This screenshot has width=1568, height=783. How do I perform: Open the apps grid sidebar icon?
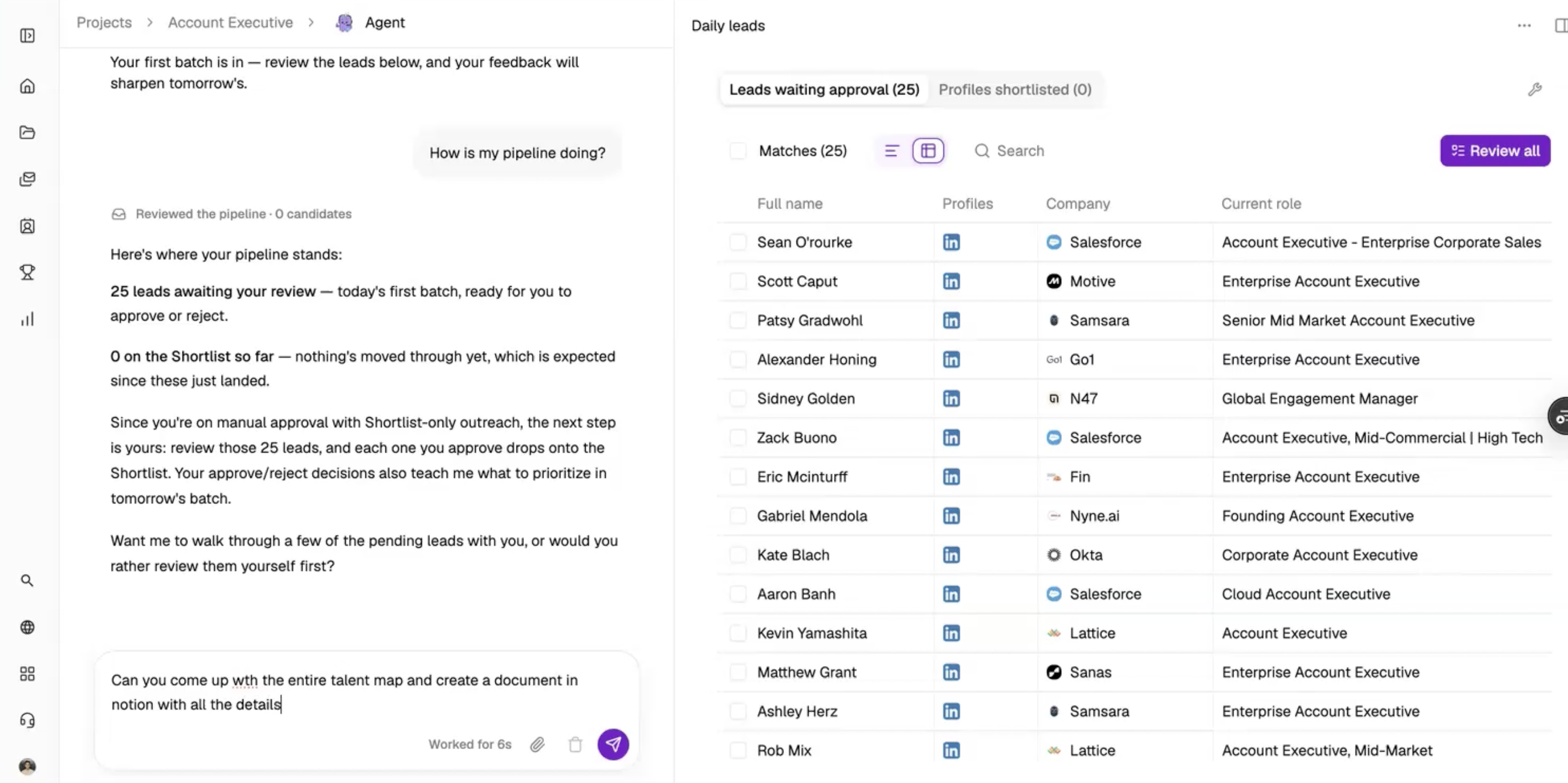coord(28,674)
